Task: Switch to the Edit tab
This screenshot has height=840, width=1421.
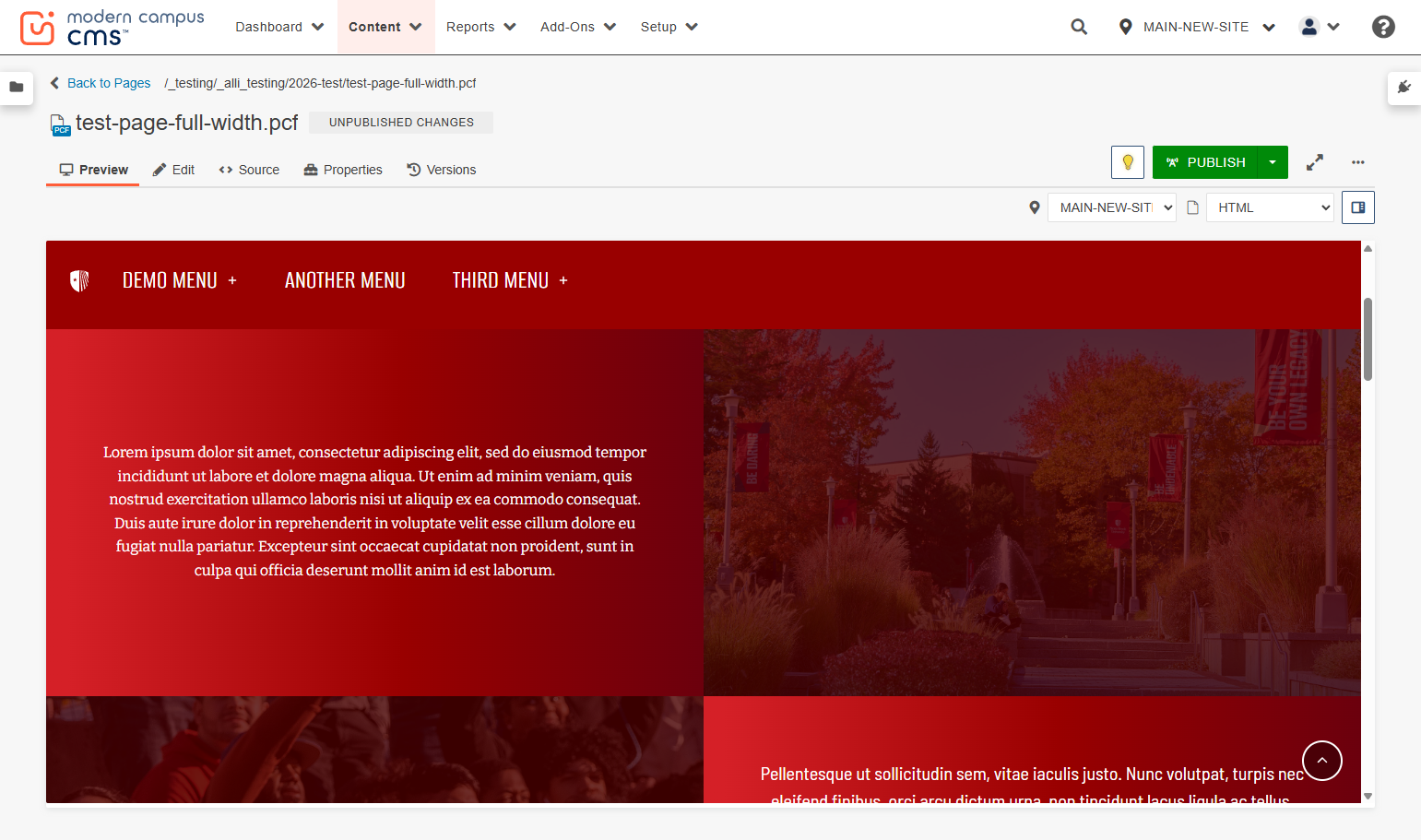Action: pos(173,170)
